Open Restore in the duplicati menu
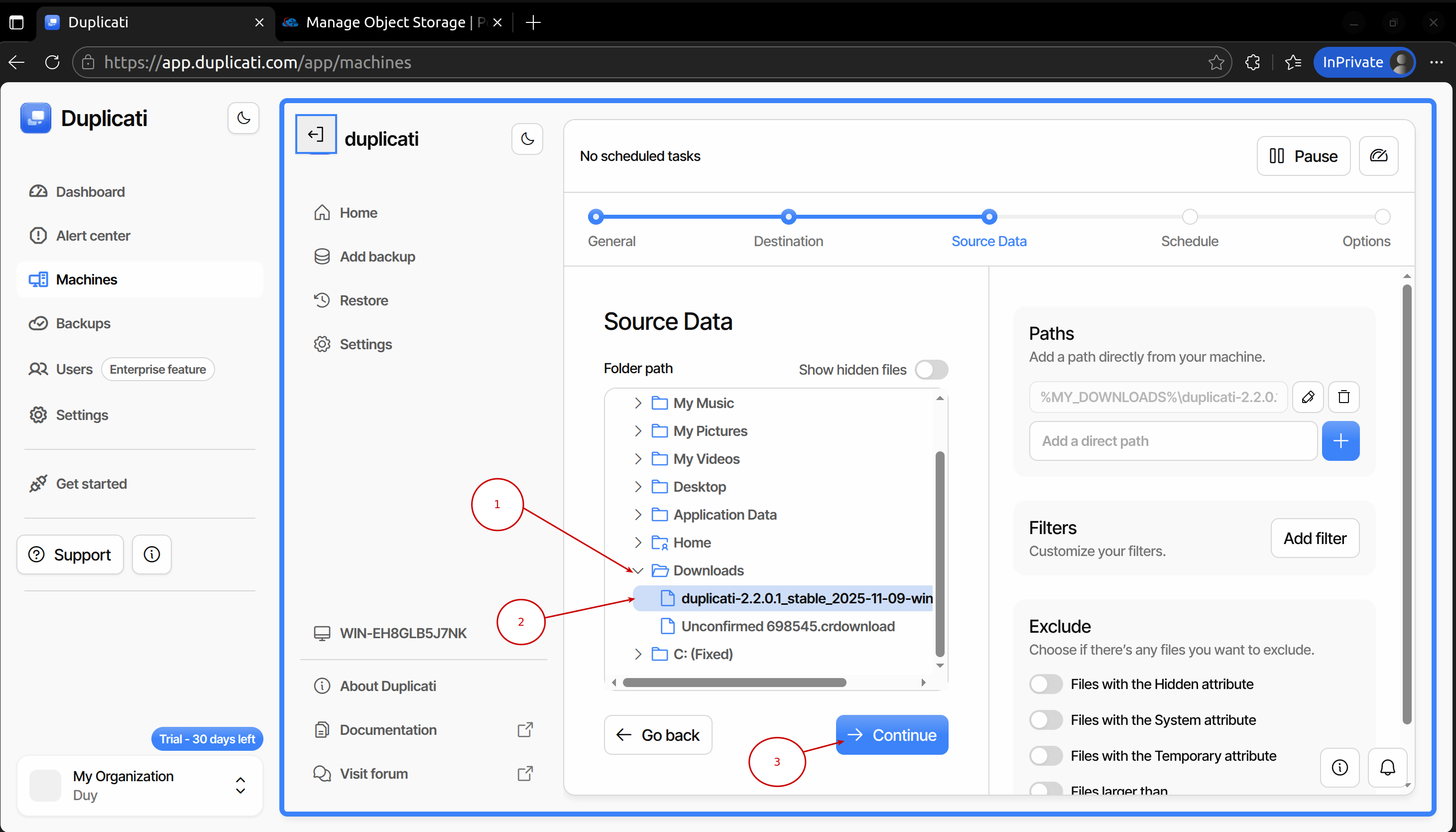Screen dimensions: 1456x832 tap(364, 300)
